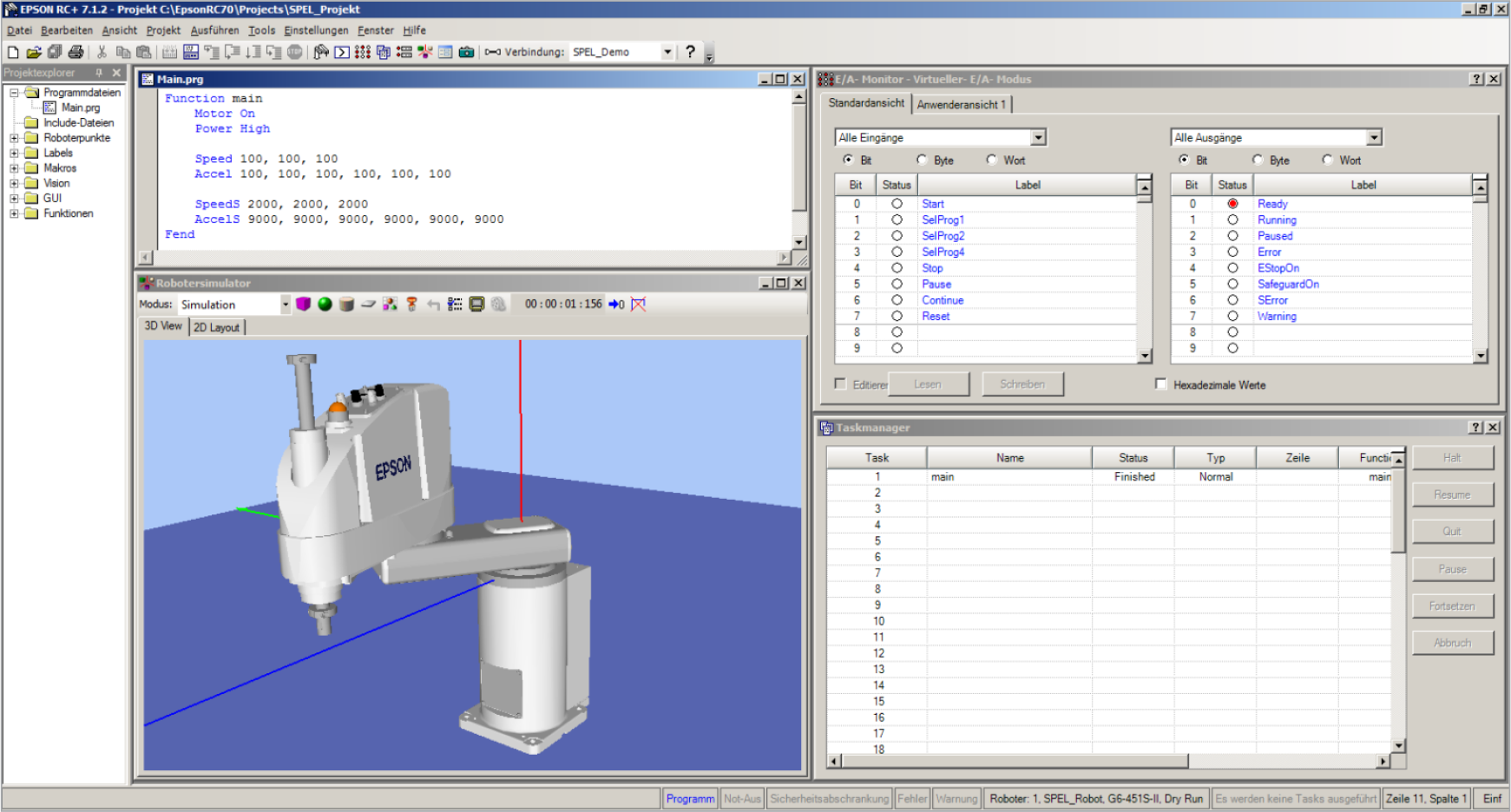The image size is (1511, 812).
Task: Select Byte radio for outputs
Action: tap(1258, 160)
